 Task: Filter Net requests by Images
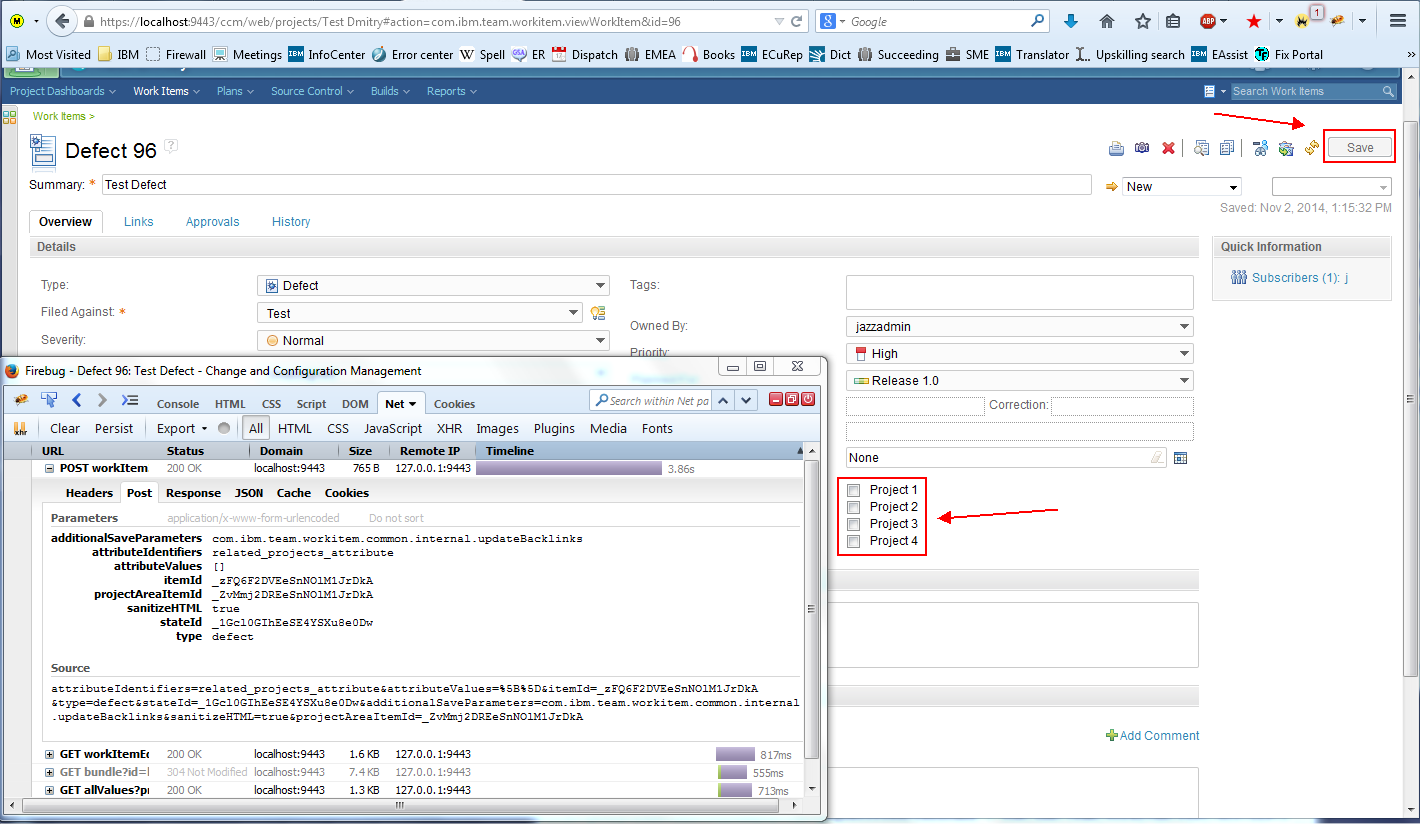coord(497,428)
